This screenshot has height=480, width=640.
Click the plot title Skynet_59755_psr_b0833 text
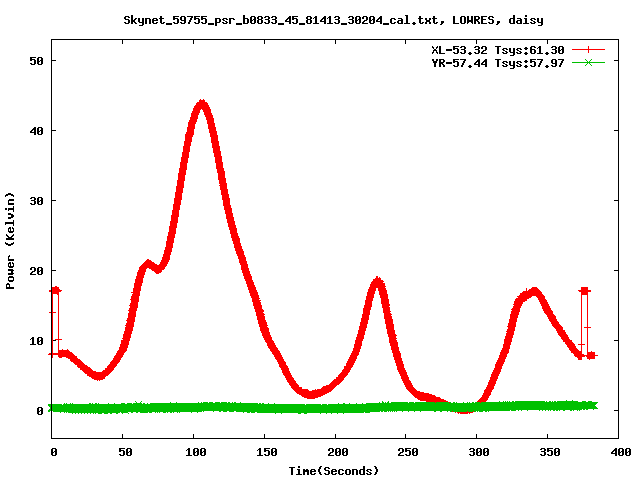pyautogui.click(x=333, y=20)
